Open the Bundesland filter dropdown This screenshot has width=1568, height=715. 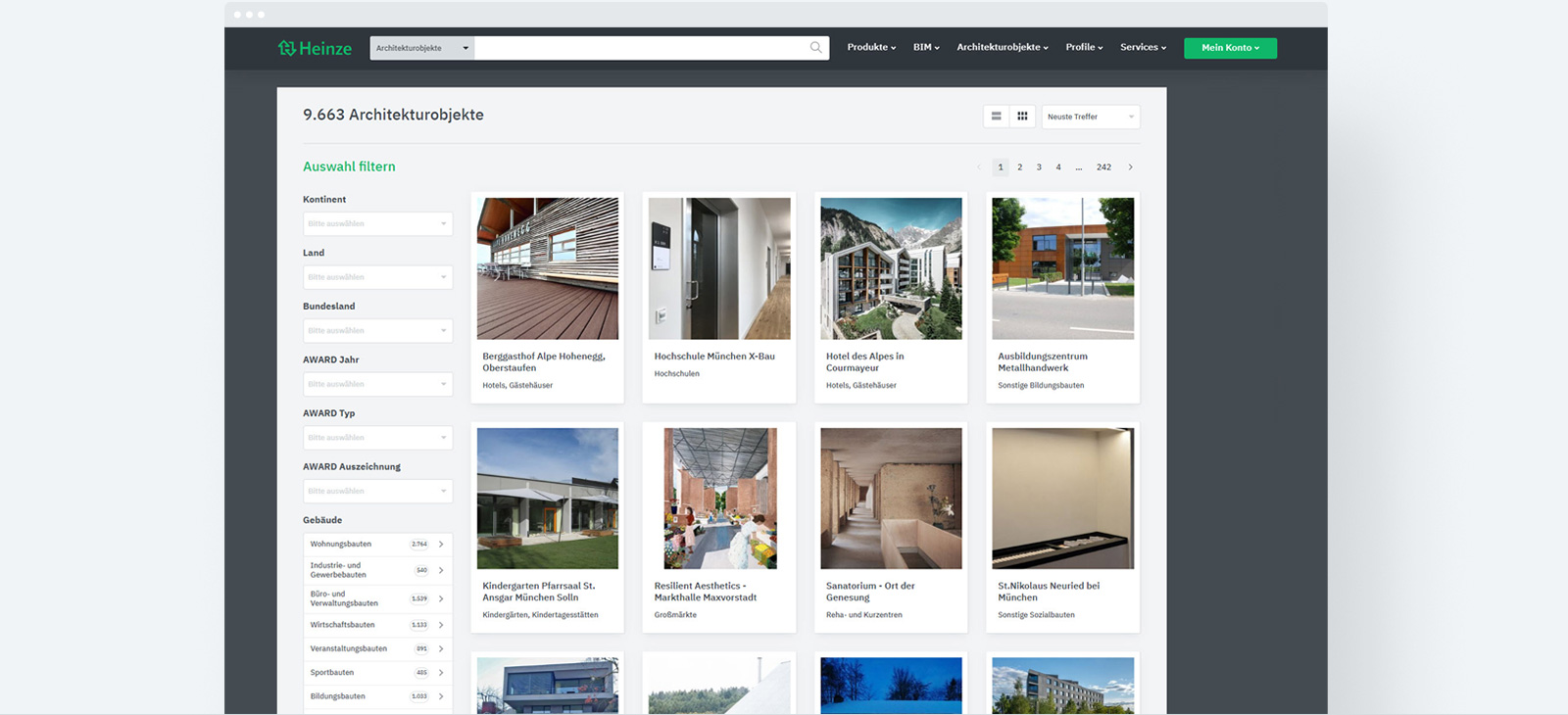click(377, 331)
